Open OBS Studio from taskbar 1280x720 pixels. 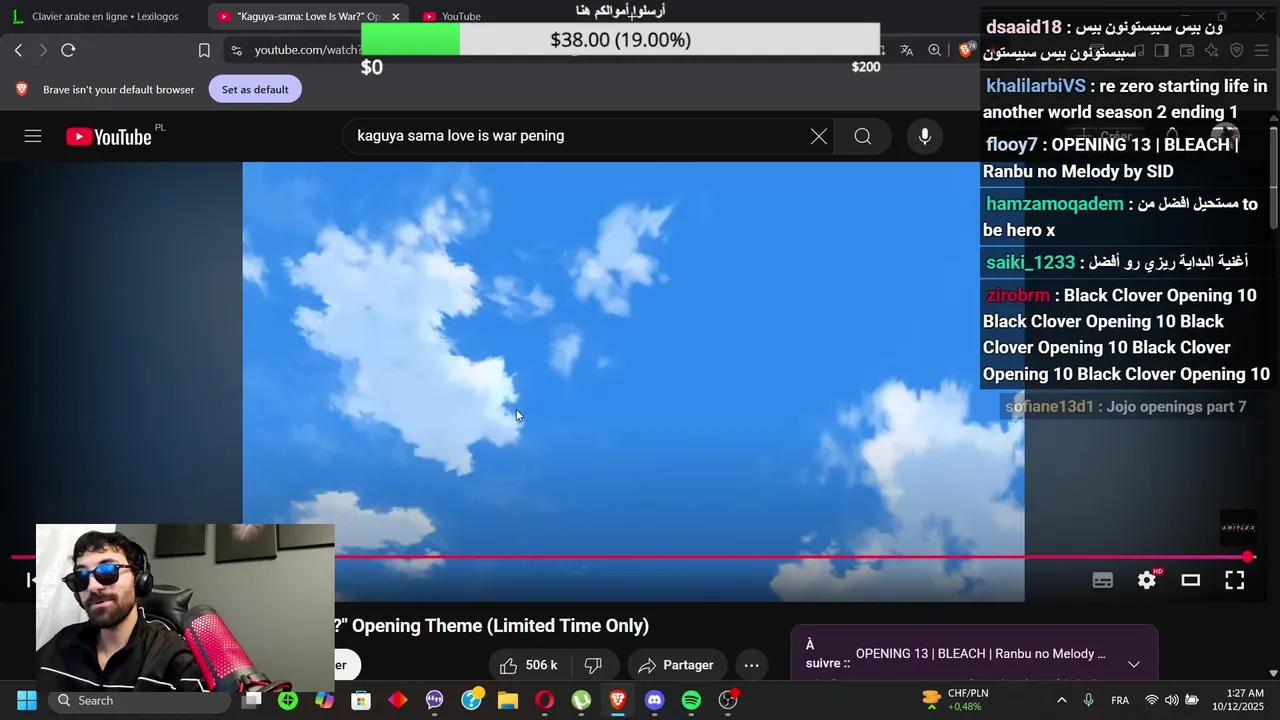[x=728, y=700]
